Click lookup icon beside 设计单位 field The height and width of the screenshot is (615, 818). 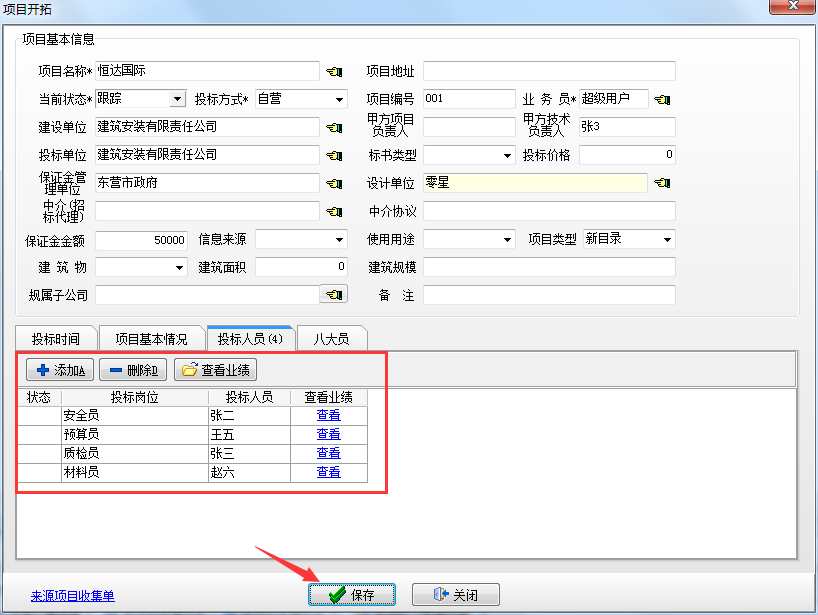pos(662,183)
